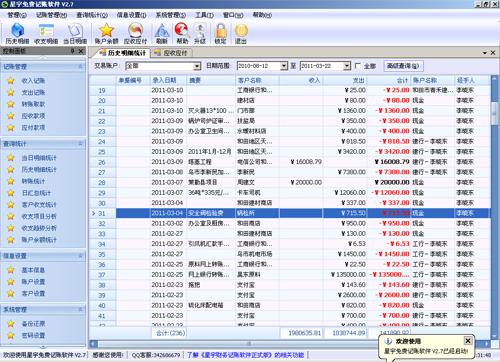This screenshot has width=500, height=362.
Task: Collapse the 信息设置 sidebar section
Action: click(80, 256)
